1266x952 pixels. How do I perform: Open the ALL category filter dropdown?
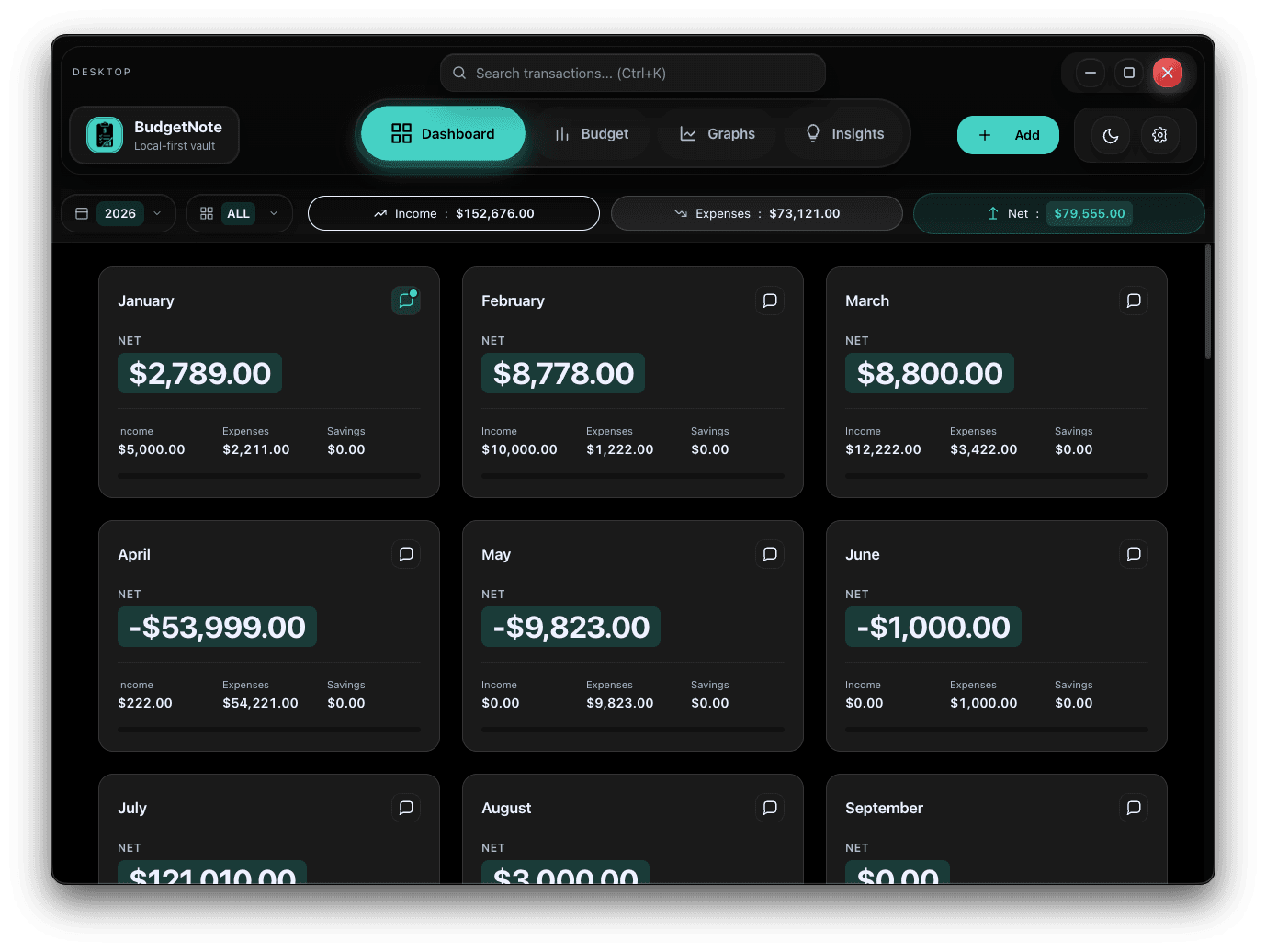pyautogui.click(x=239, y=212)
